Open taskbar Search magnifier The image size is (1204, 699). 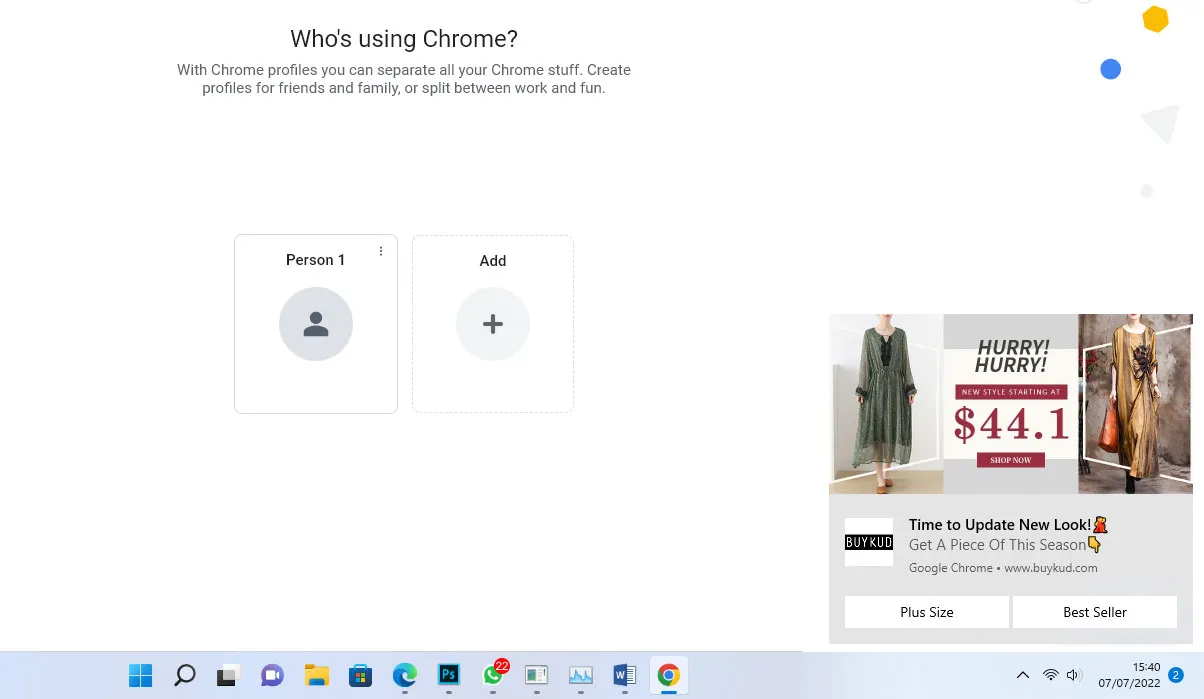point(184,675)
